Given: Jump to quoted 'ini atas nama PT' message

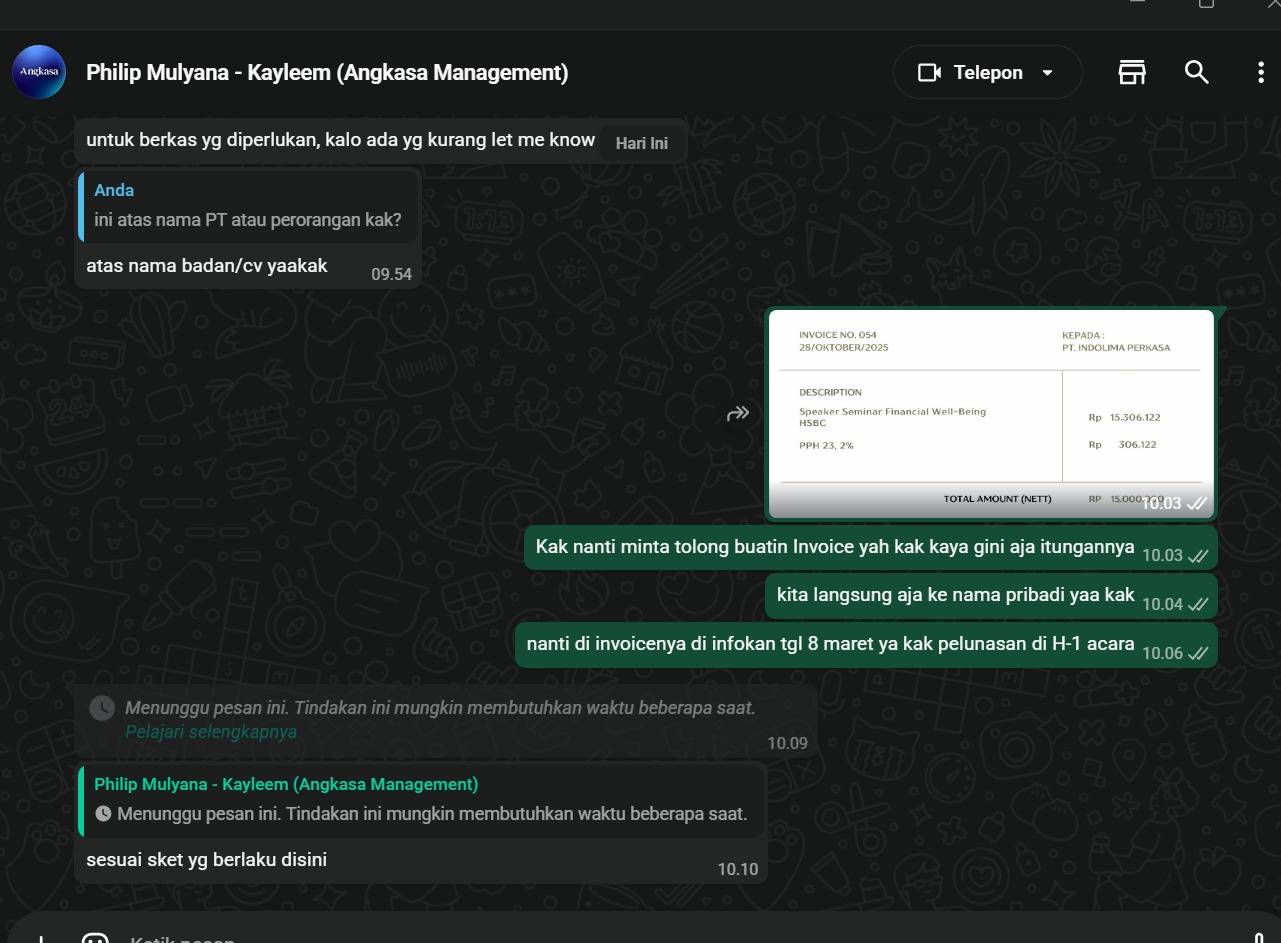Looking at the screenshot, I should (248, 206).
